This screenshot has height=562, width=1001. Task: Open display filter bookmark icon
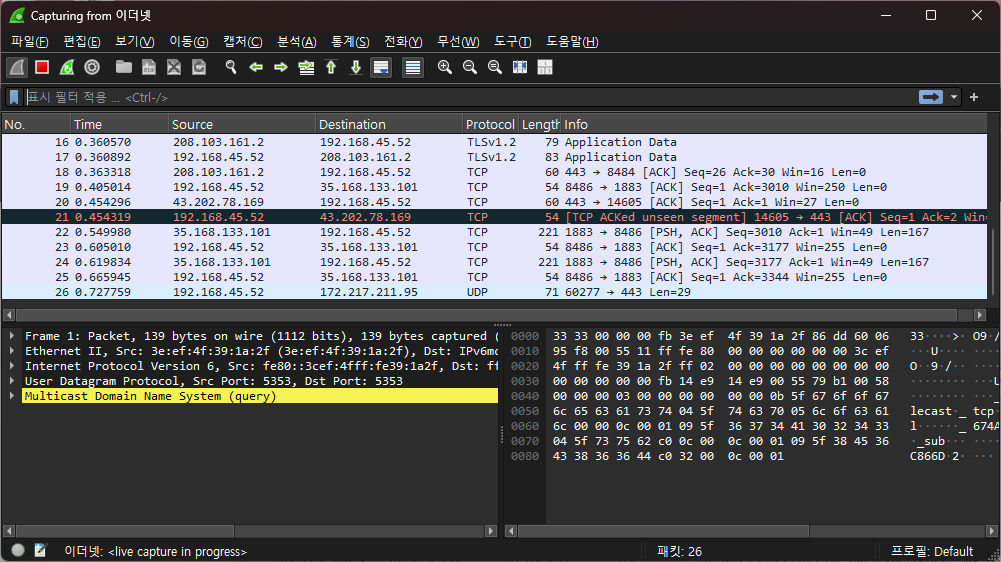pyautogui.click(x=14, y=97)
